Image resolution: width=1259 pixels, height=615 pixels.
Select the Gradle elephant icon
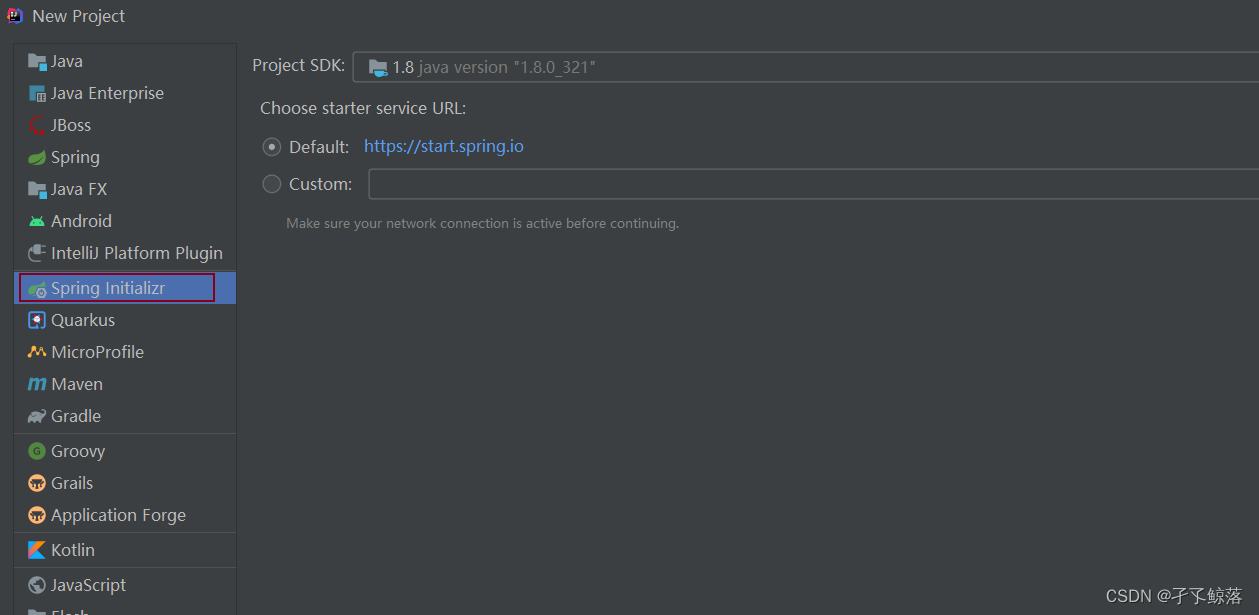[37, 416]
